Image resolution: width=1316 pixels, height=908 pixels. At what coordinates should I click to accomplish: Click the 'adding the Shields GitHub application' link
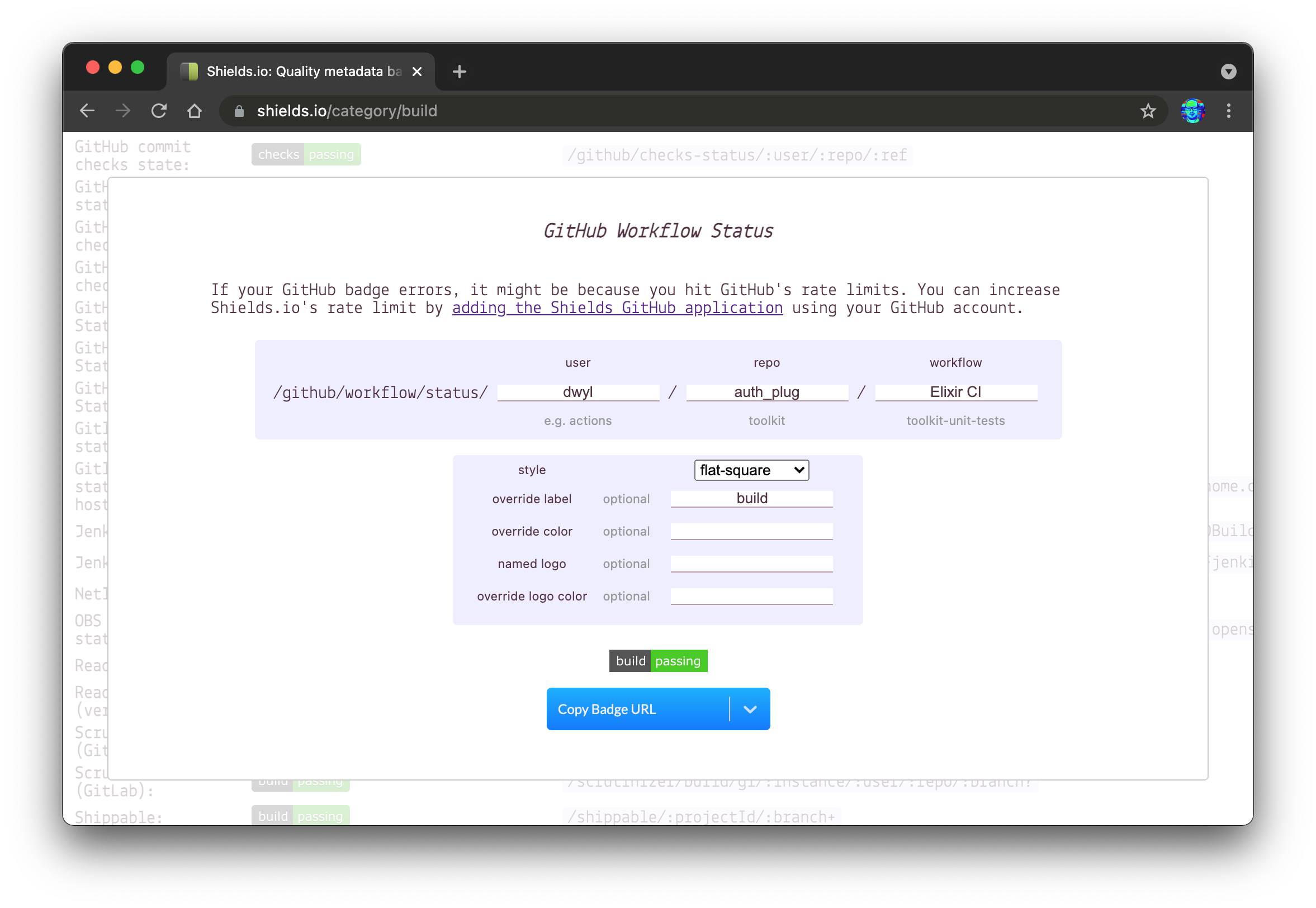tap(617, 308)
